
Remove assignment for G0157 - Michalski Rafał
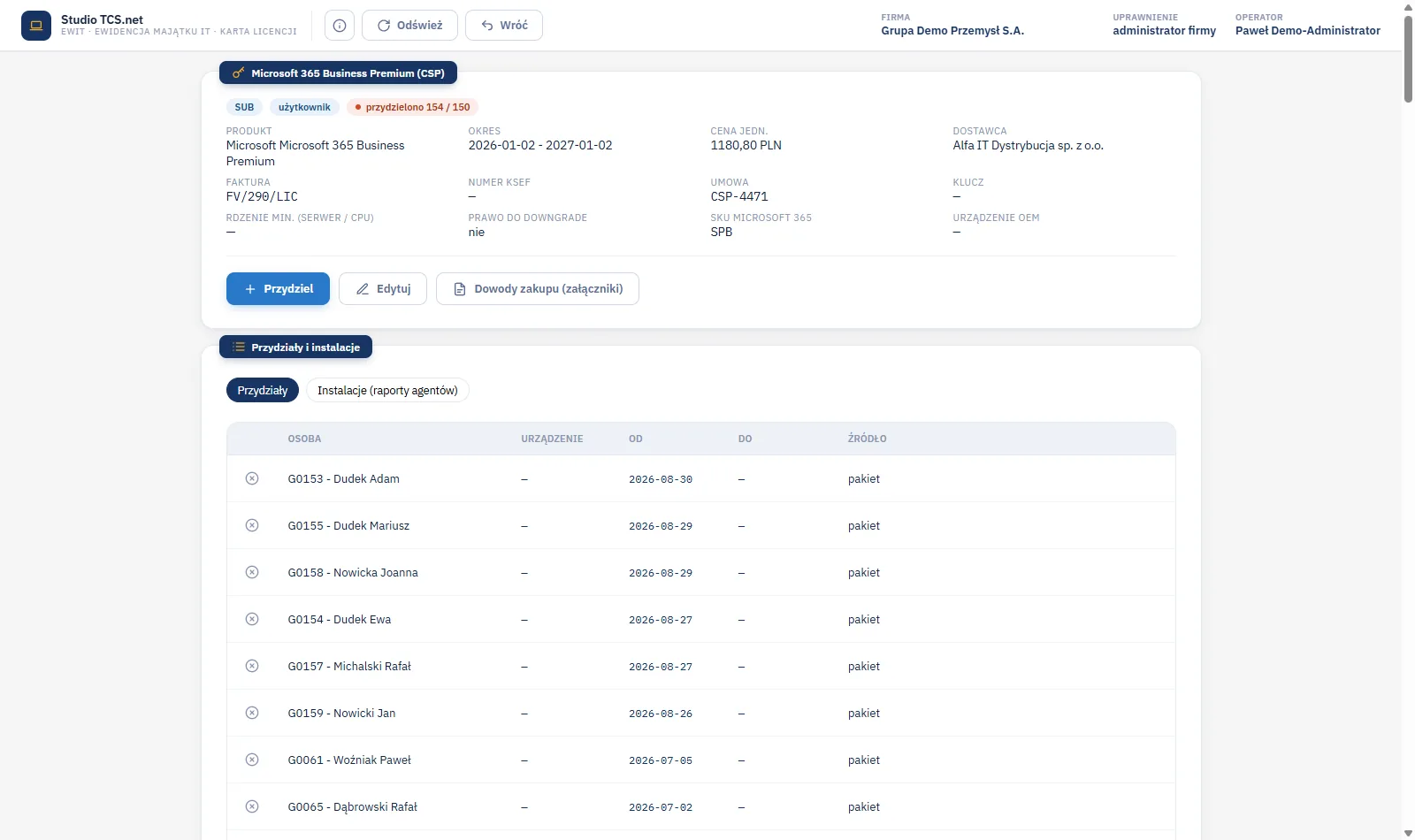[252, 666]
